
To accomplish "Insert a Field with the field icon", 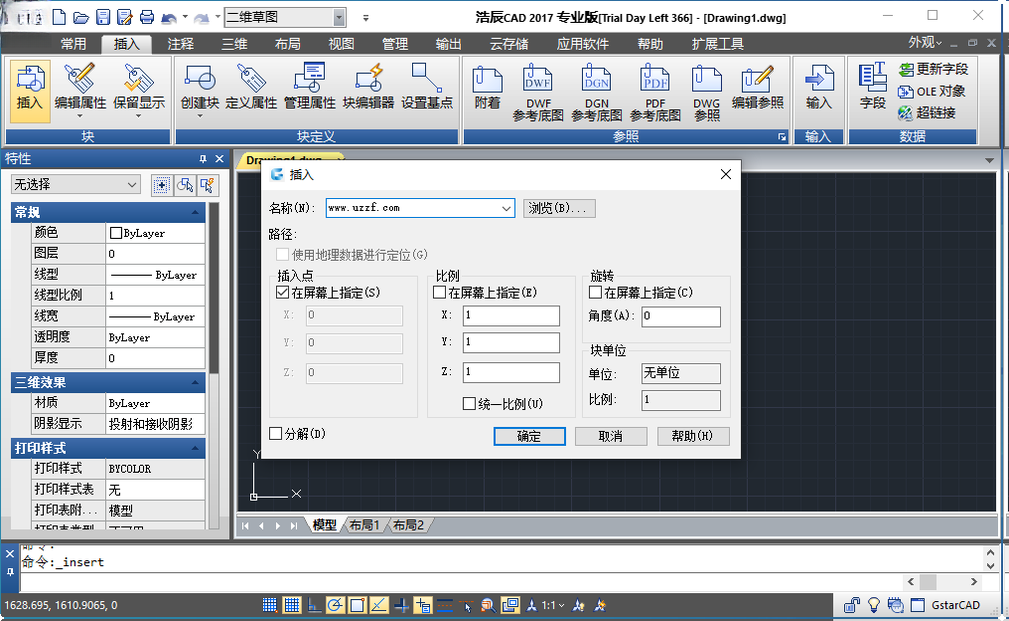I will tap(873, 87).
